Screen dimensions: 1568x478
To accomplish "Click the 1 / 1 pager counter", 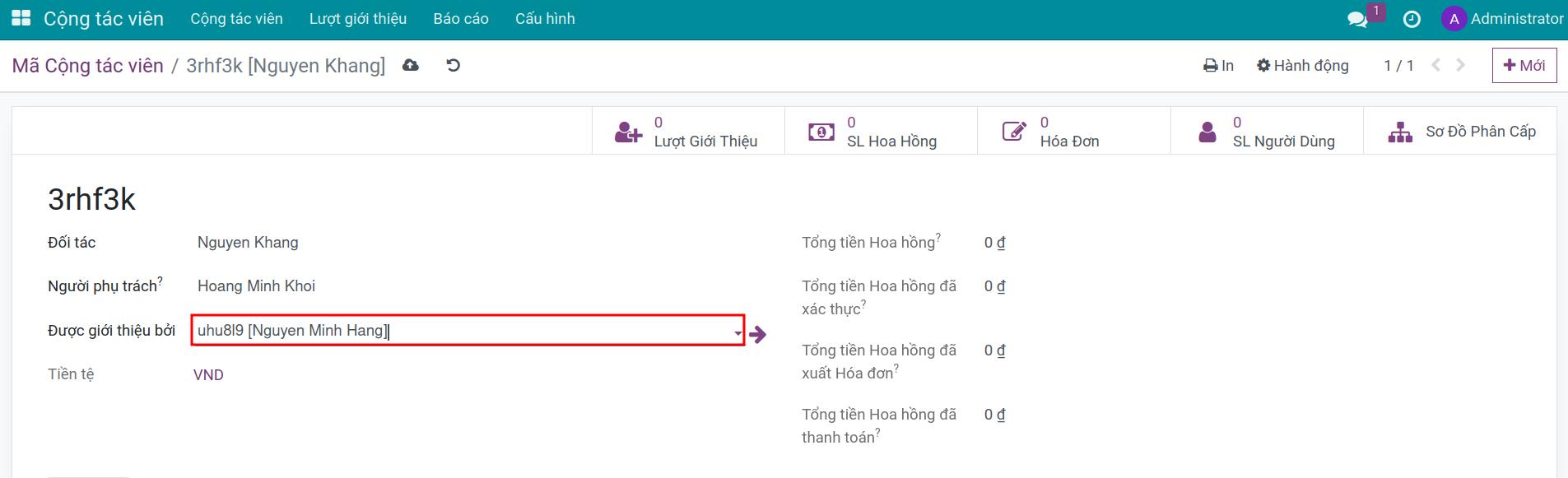I will [1398, 66].
